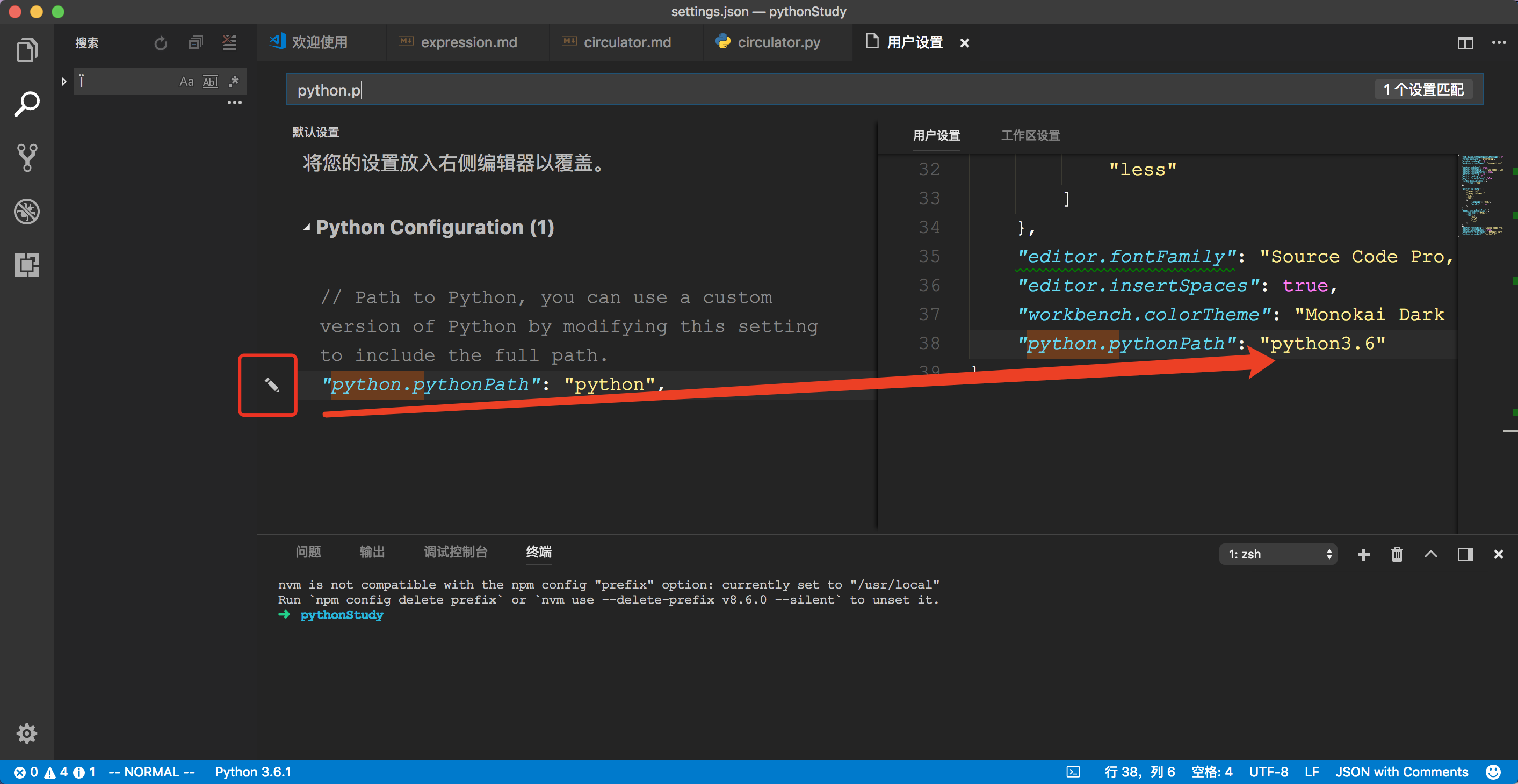This screenshot has height=784, width=1518.
Task: Open the Debug view in the activity bar
Action: (x=26, y=212)
